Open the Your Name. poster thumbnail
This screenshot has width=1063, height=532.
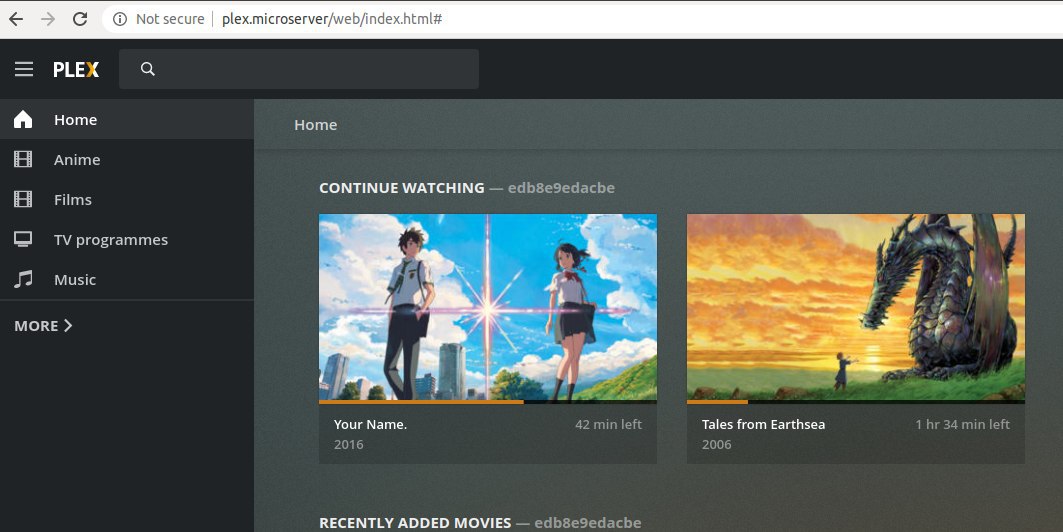point(488,307)
